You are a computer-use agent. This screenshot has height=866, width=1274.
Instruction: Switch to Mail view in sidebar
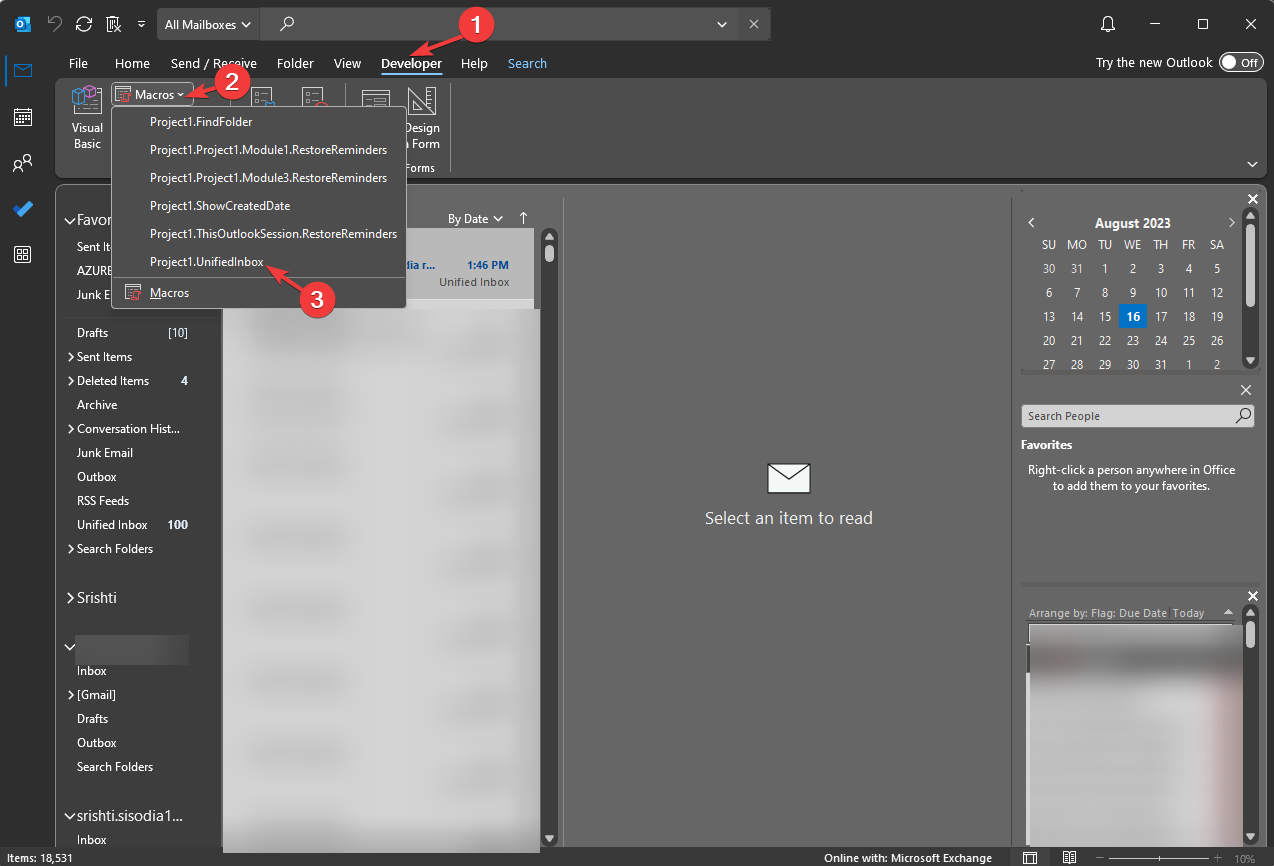pos(22,70)
